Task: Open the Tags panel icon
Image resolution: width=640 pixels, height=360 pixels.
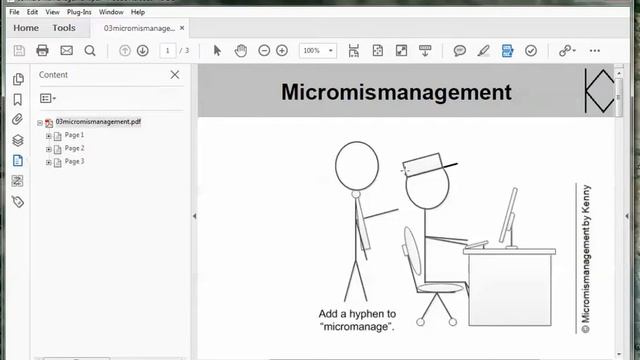Action: point(18,202)
